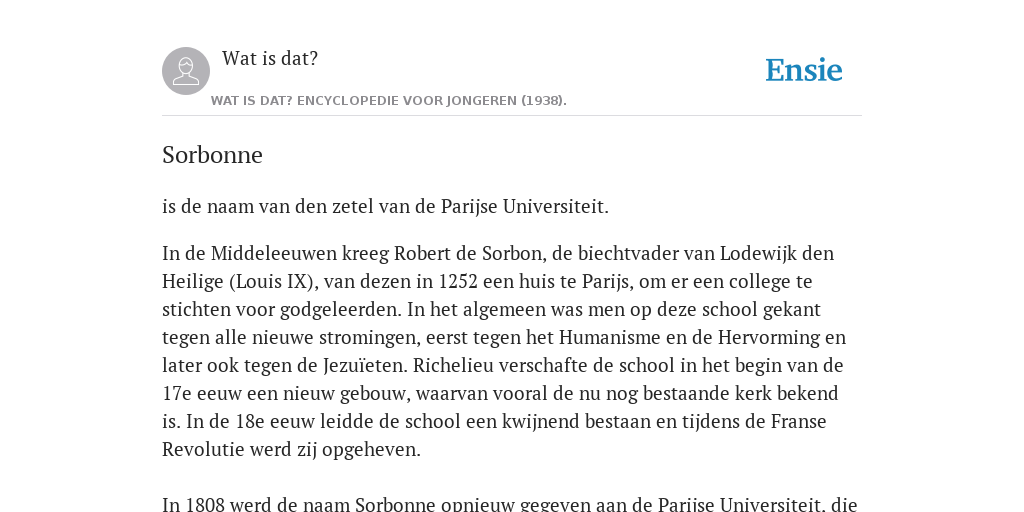The image size is (1024, 512).
Task: Click the 'Sorbonne' article heading
Action: click(x=212, y=155)
